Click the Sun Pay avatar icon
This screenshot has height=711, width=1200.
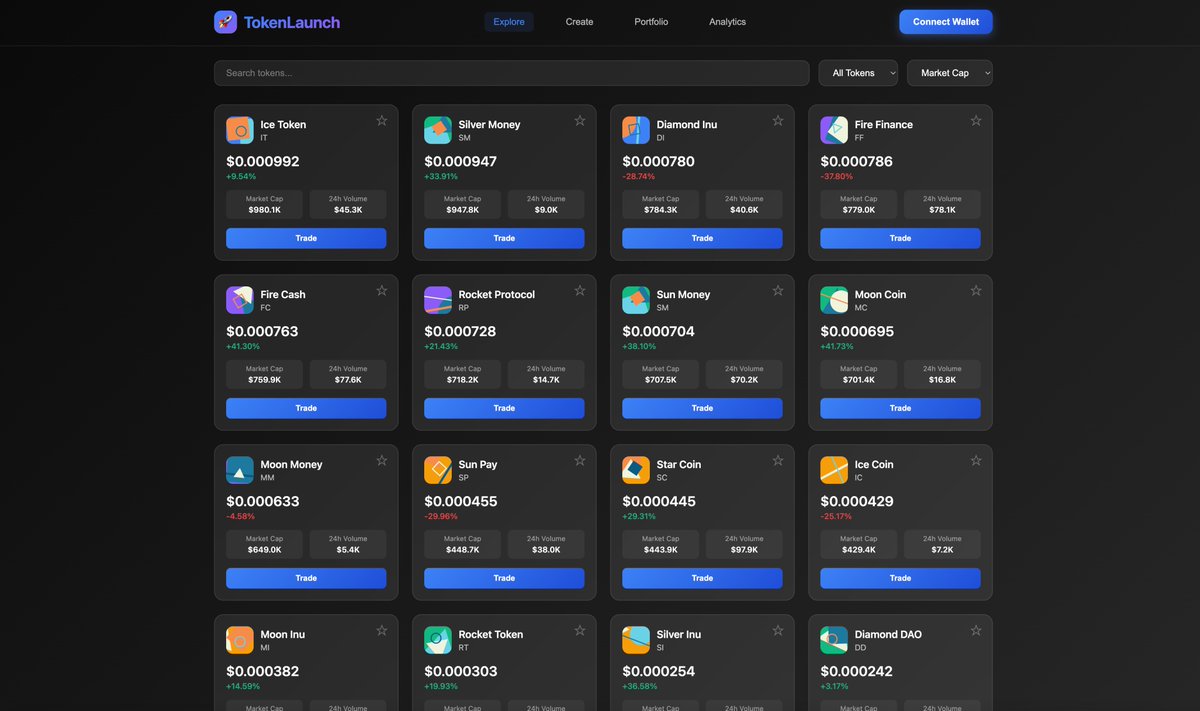click(x=438, y=470)
